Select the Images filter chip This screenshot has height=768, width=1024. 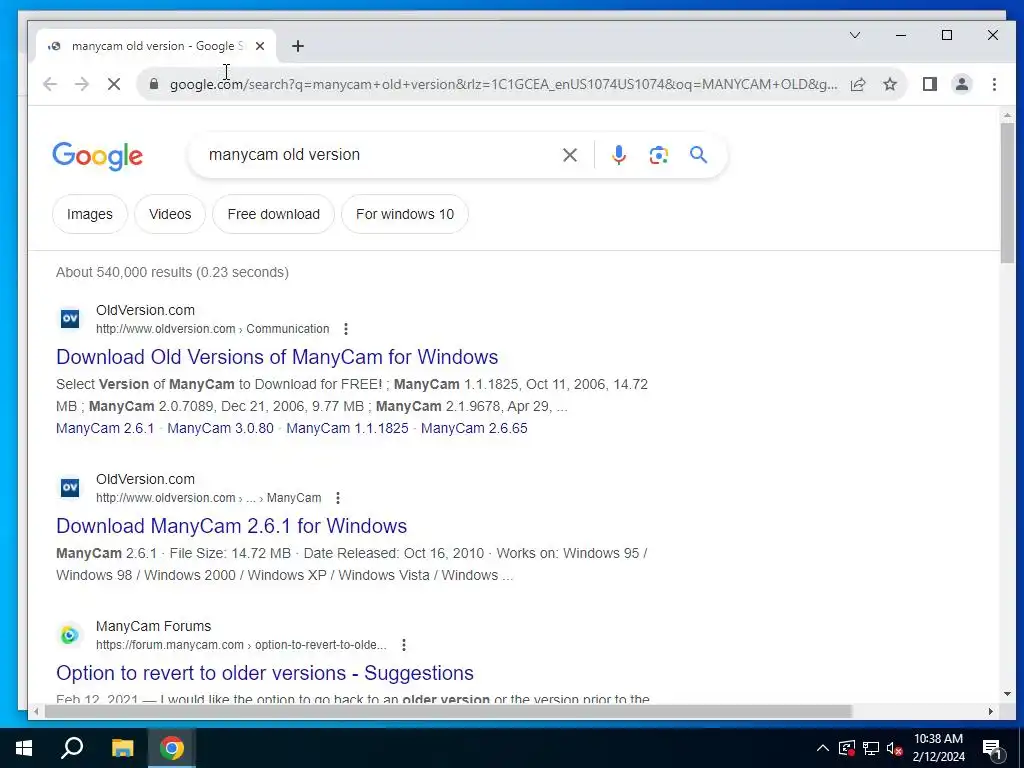[89, 214]
